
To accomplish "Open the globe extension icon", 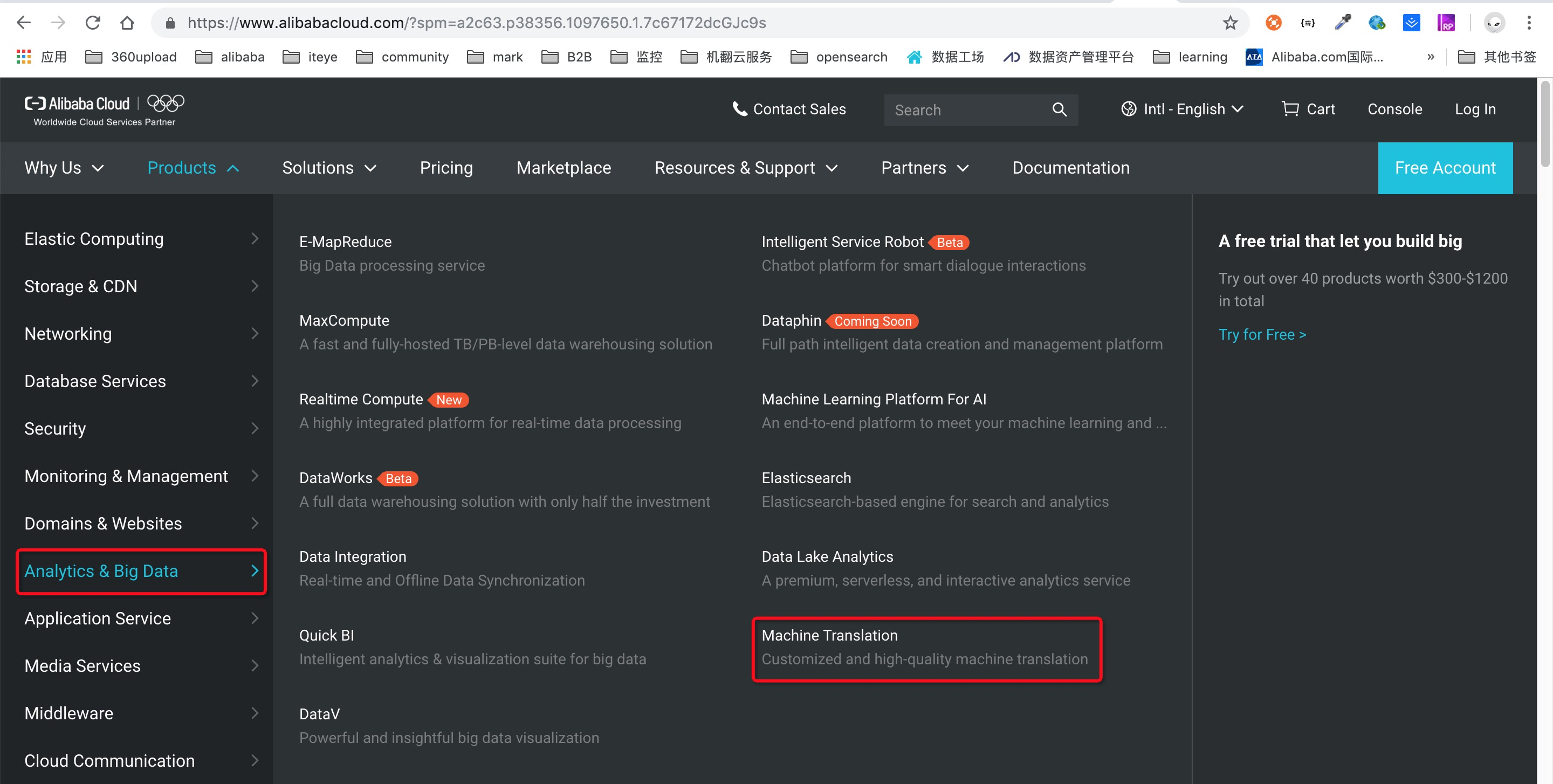I will click(1377, 23).
